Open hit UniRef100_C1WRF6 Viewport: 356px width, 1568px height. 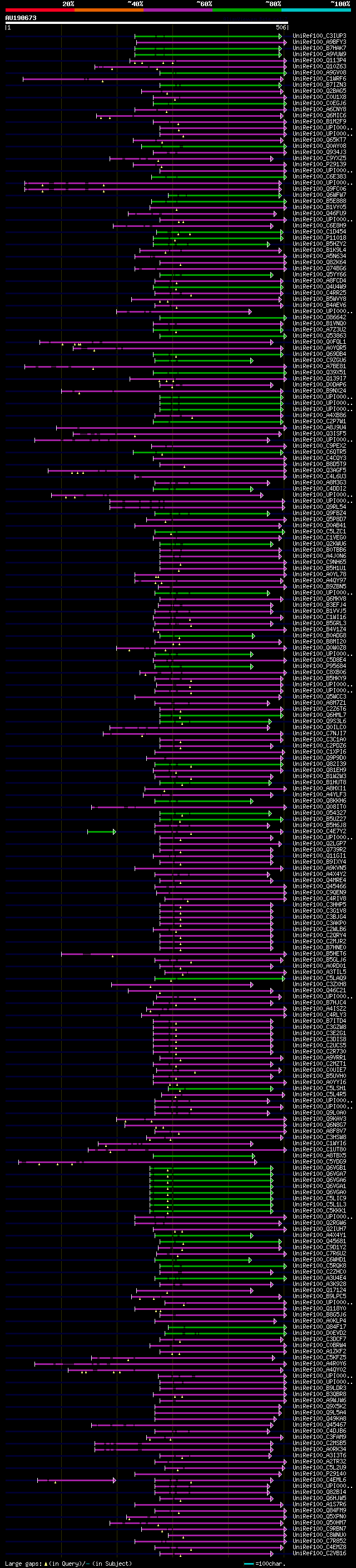click(319, 78)
